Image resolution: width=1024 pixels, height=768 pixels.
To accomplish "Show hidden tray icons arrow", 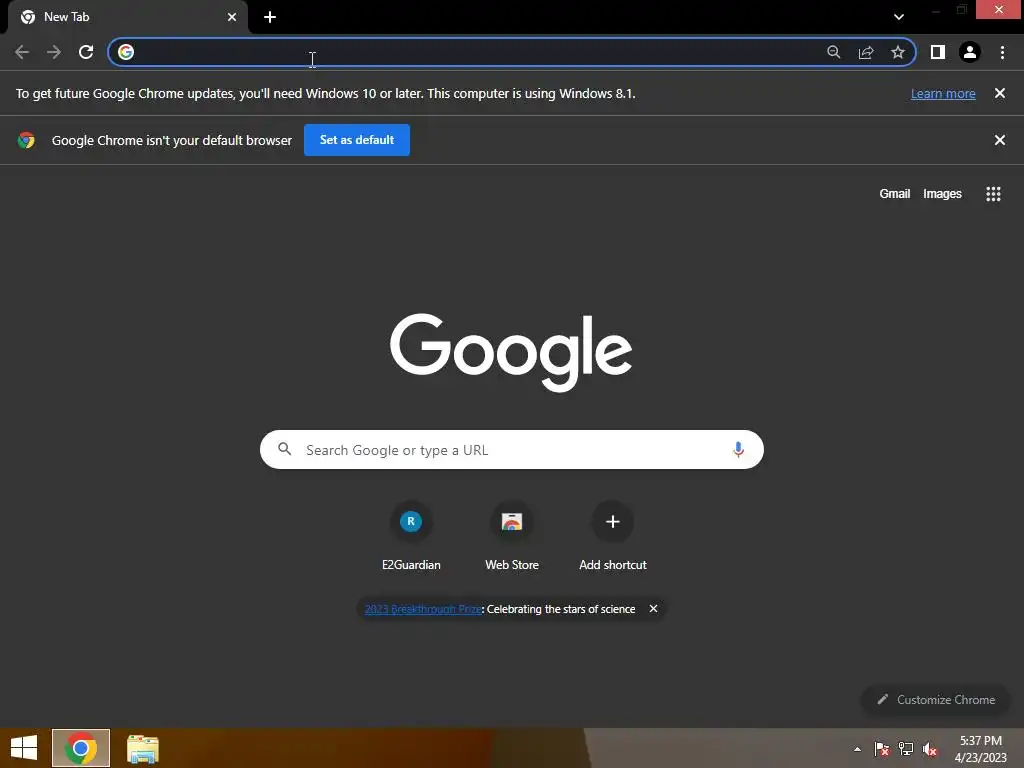I will (857, 749).
